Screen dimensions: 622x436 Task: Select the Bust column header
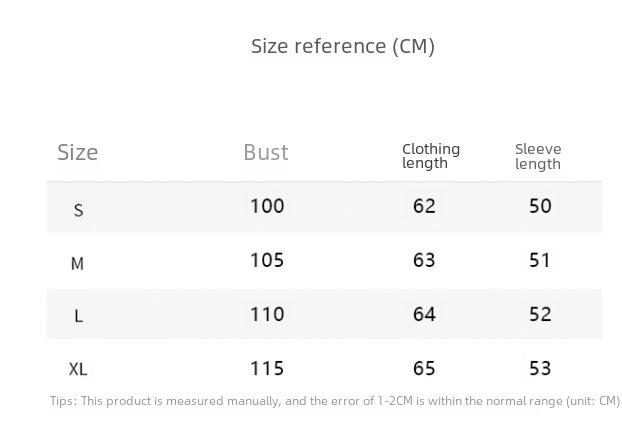[266, 152]
